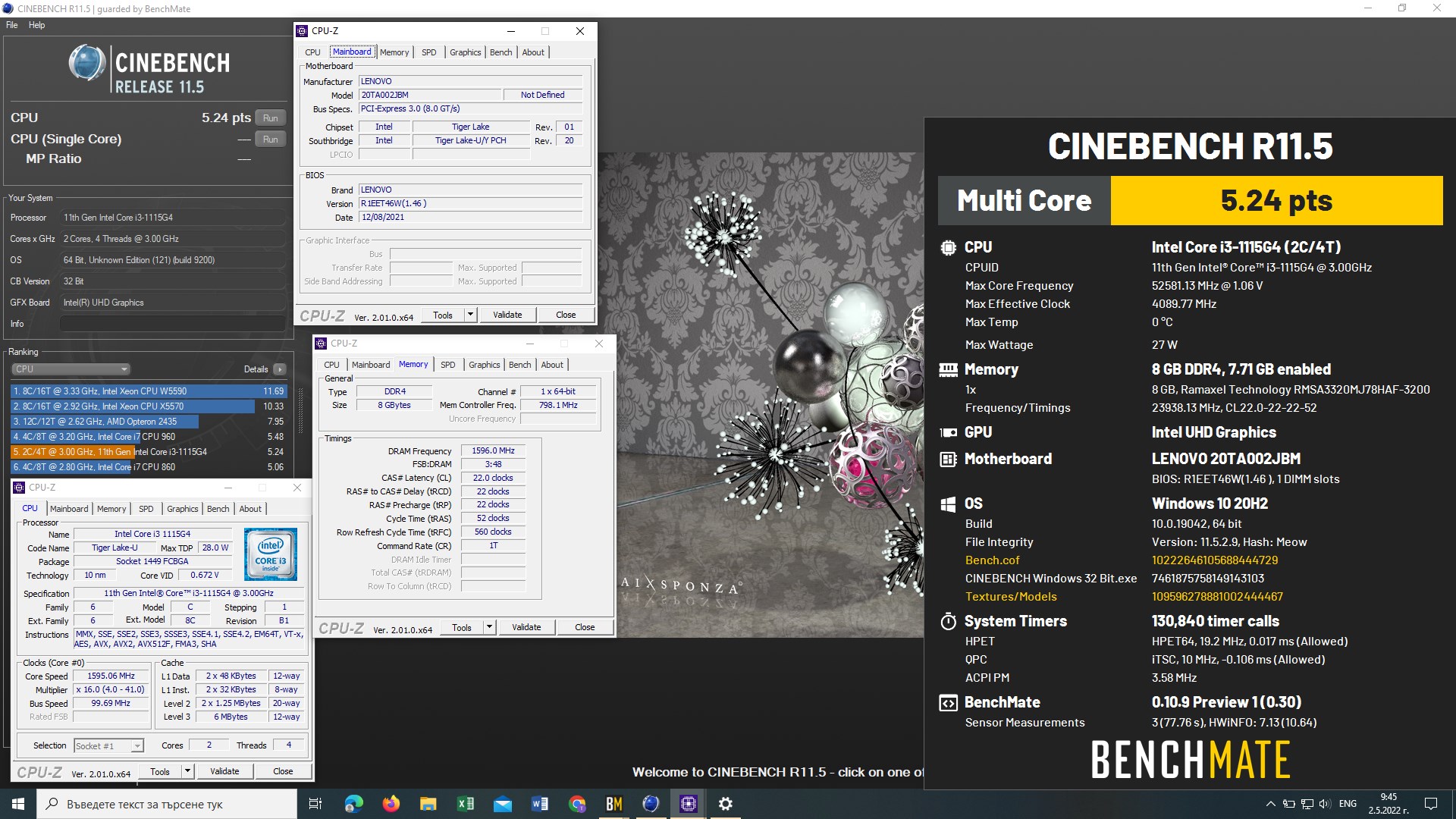Run the CPU Single Core benchmark

click(x=271, y=139)
